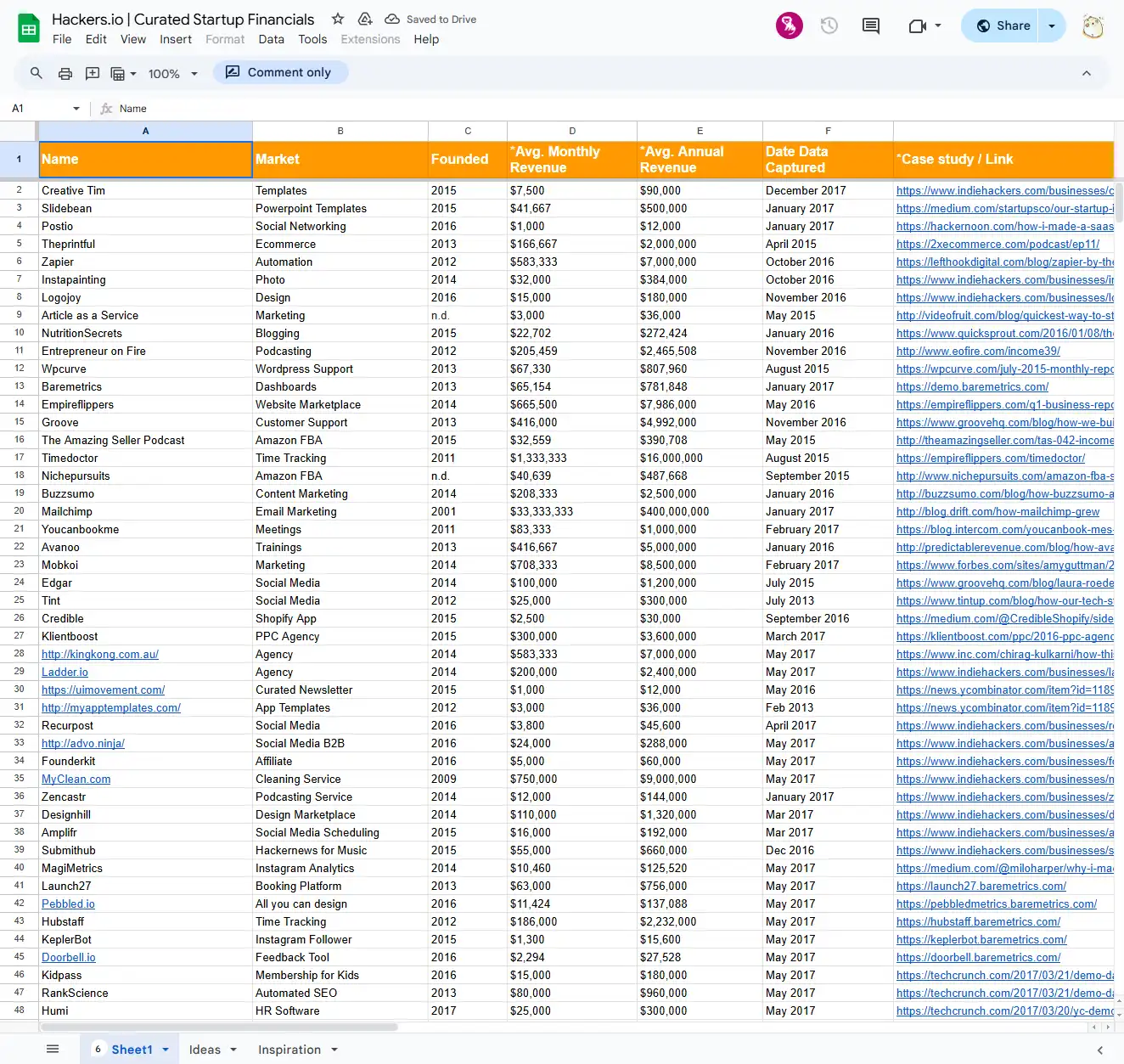Open the Edit menu
The image size is (1124, 1064).
point(96,39)
